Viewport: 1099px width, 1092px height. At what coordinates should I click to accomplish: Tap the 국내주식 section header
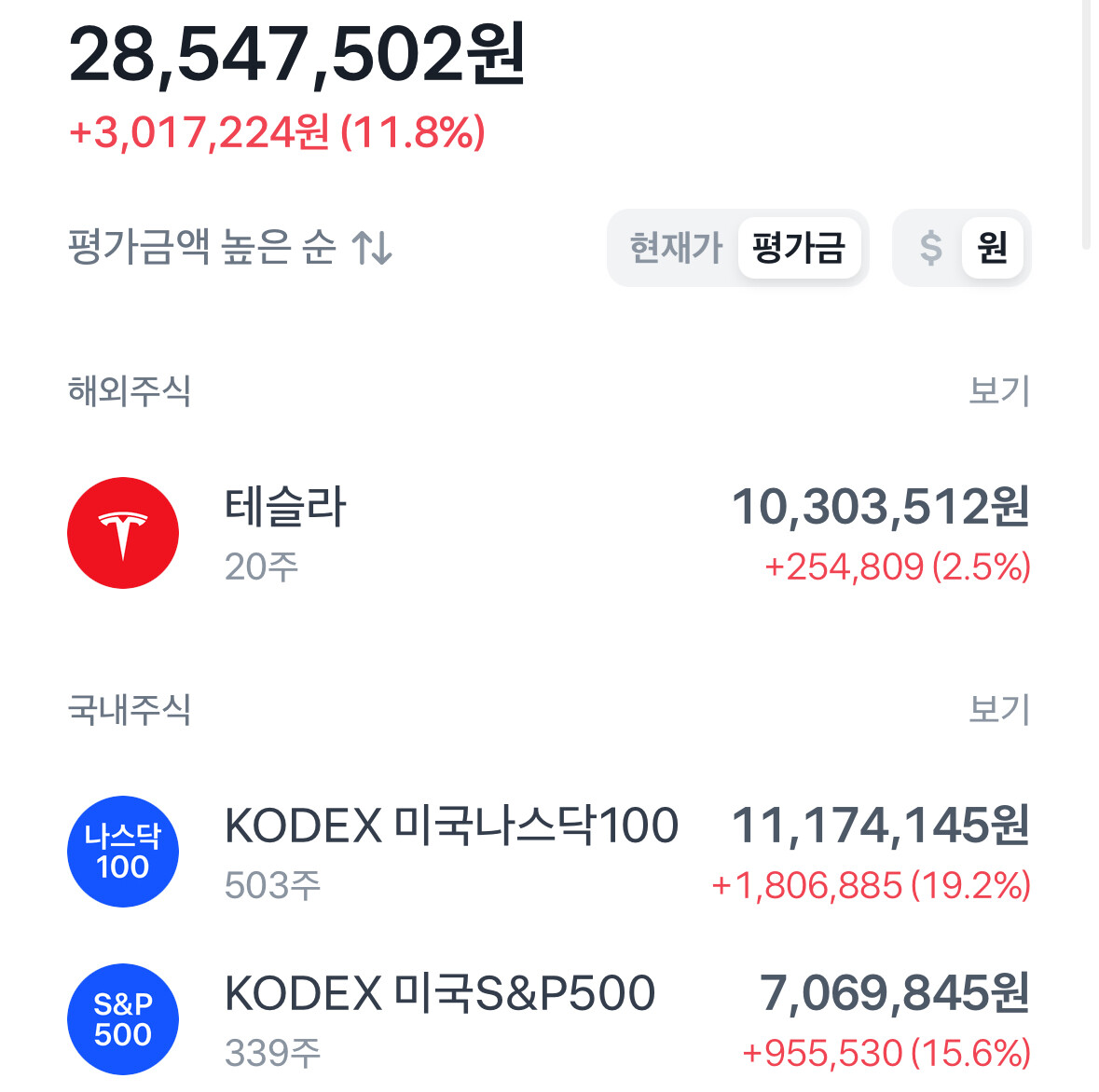coord(129,709)
